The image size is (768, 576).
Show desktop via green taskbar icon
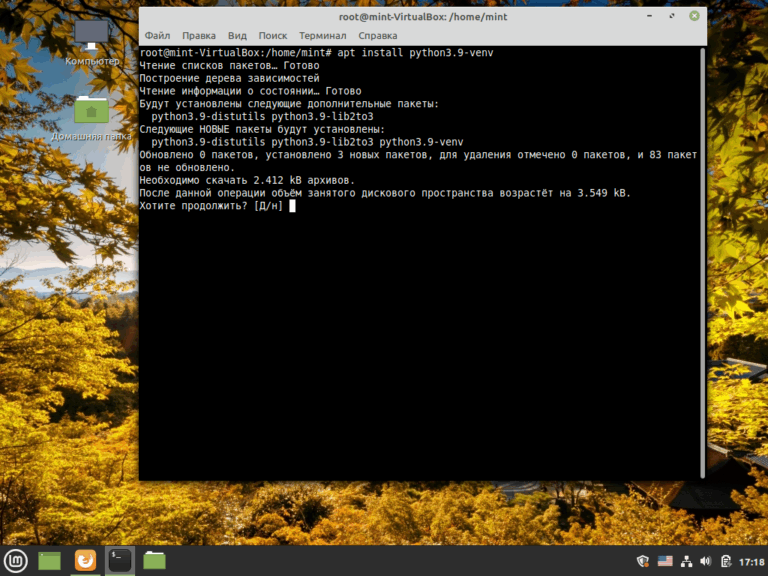coord(49,561)
